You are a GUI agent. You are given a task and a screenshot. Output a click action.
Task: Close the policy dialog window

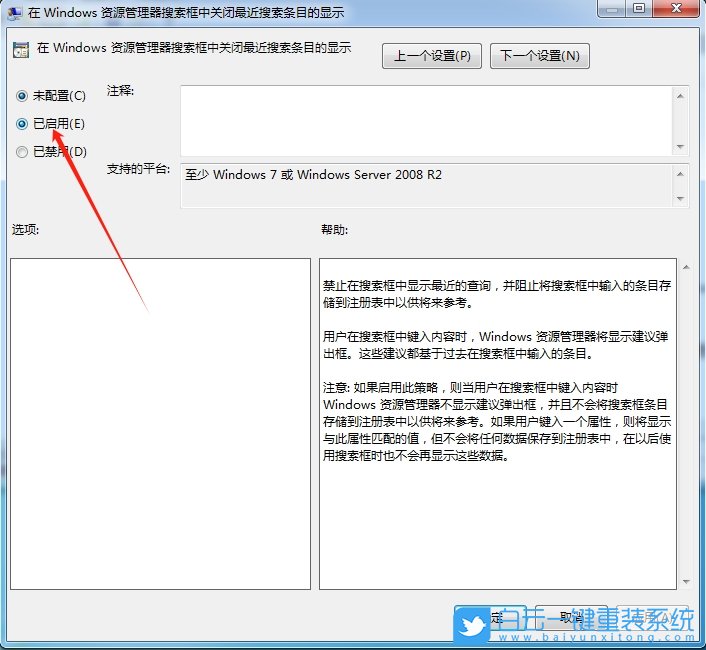coord(676,8)
